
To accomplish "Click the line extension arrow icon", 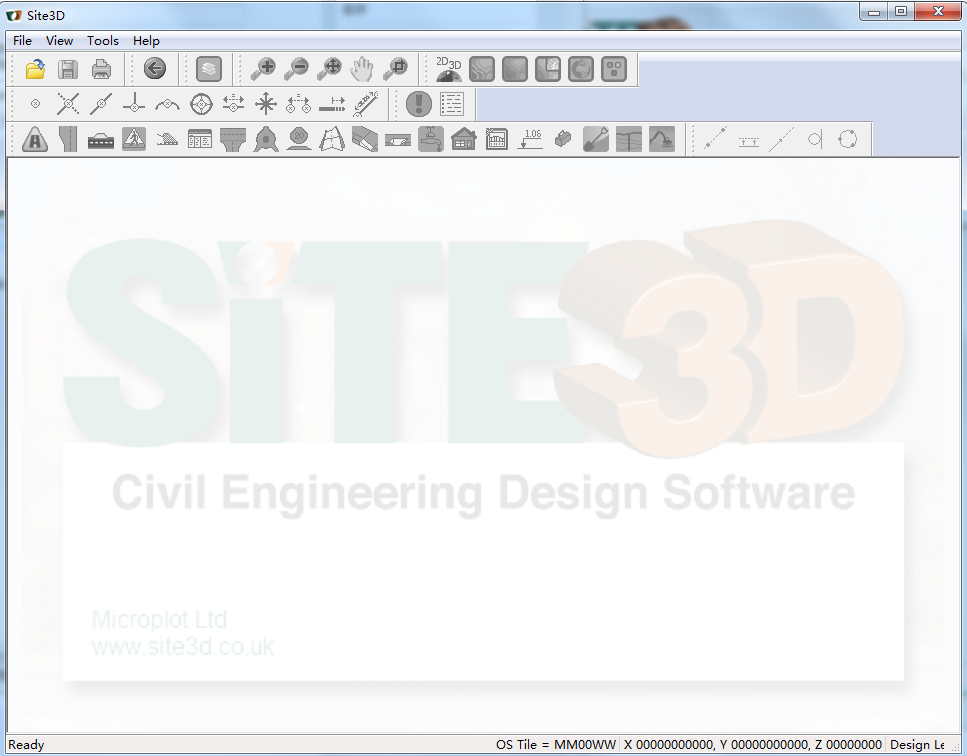I will (x=332, y=104).
